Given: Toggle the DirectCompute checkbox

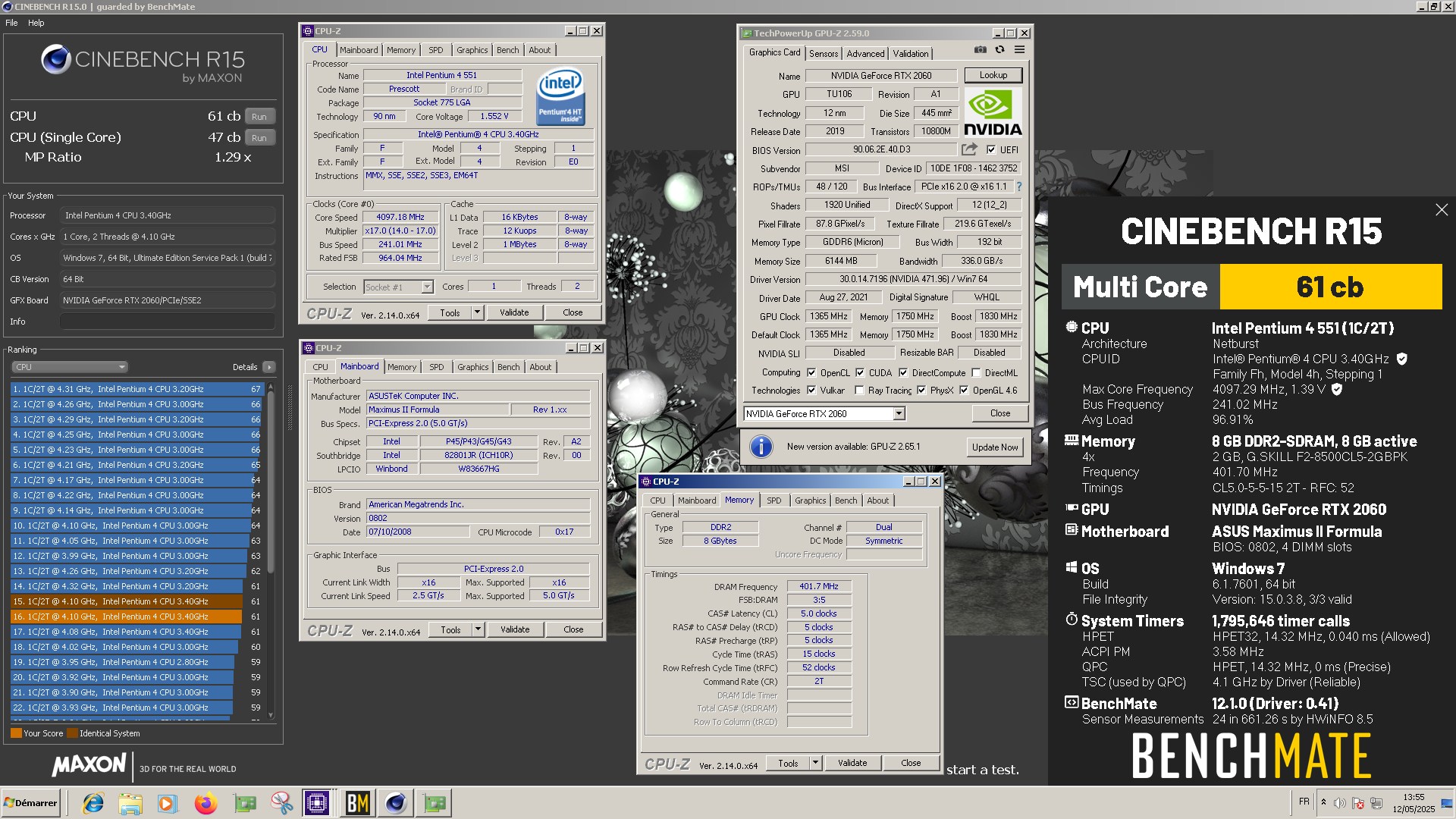Looking at the screenshot, I should coord(903,373).
